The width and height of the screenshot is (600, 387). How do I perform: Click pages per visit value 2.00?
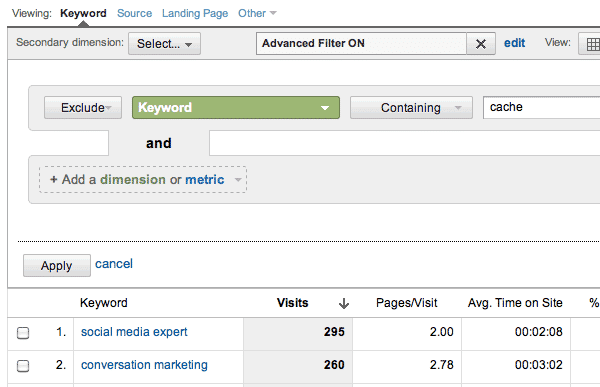442,332
